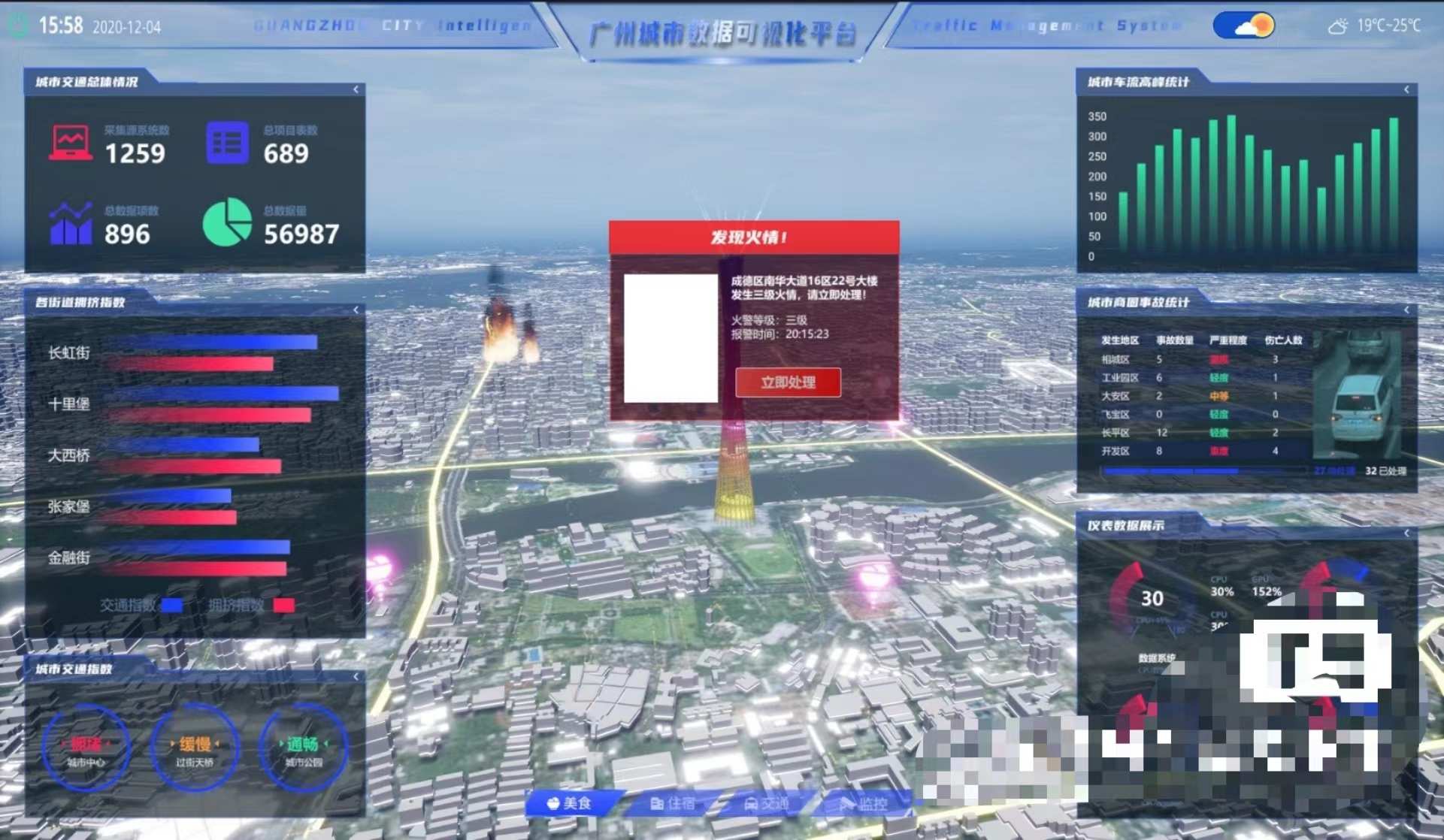Open the white image thumbnail in fire alert
1444x840 pixels.
(671, 338)
